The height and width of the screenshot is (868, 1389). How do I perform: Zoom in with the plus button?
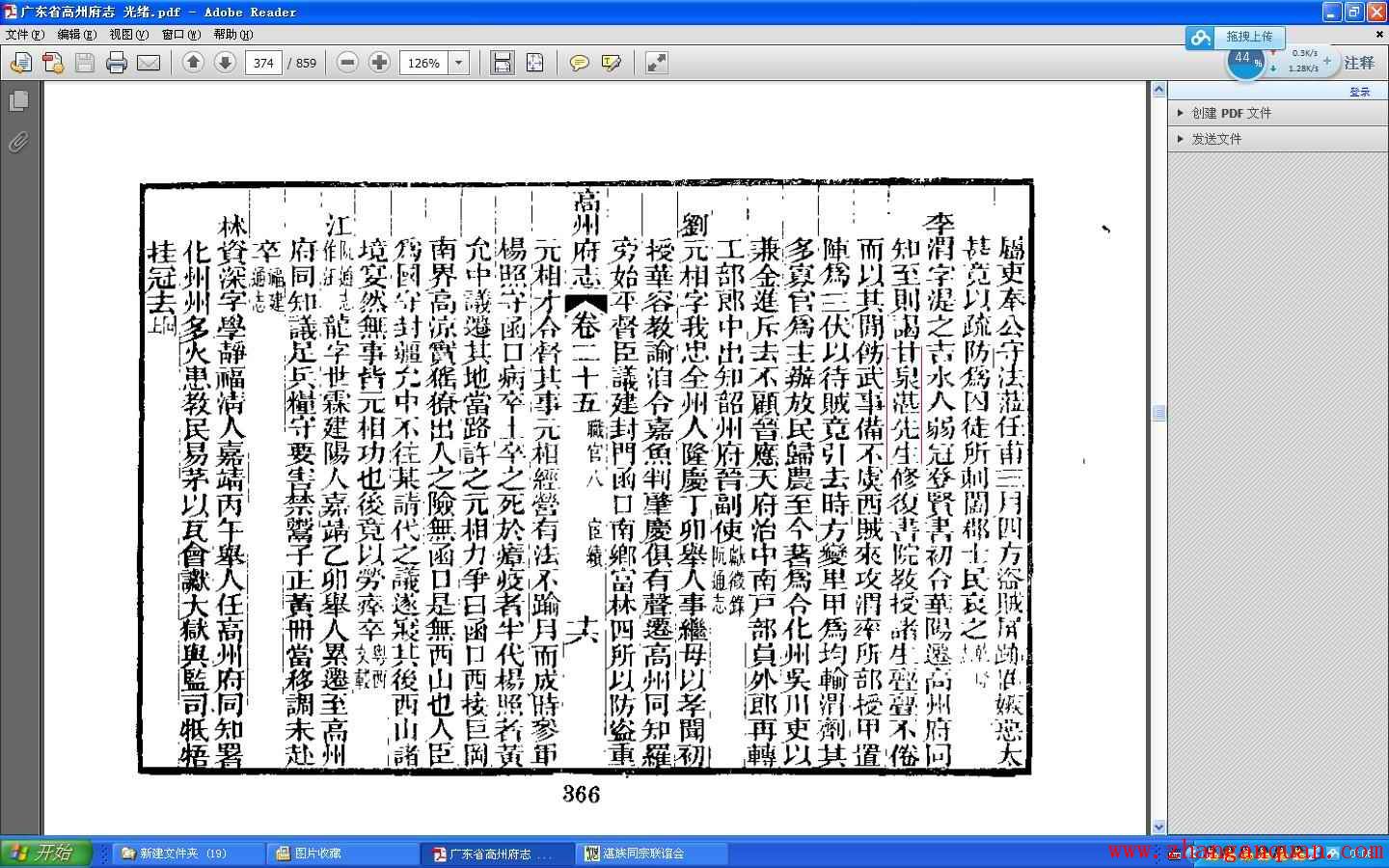pos(380,63)
